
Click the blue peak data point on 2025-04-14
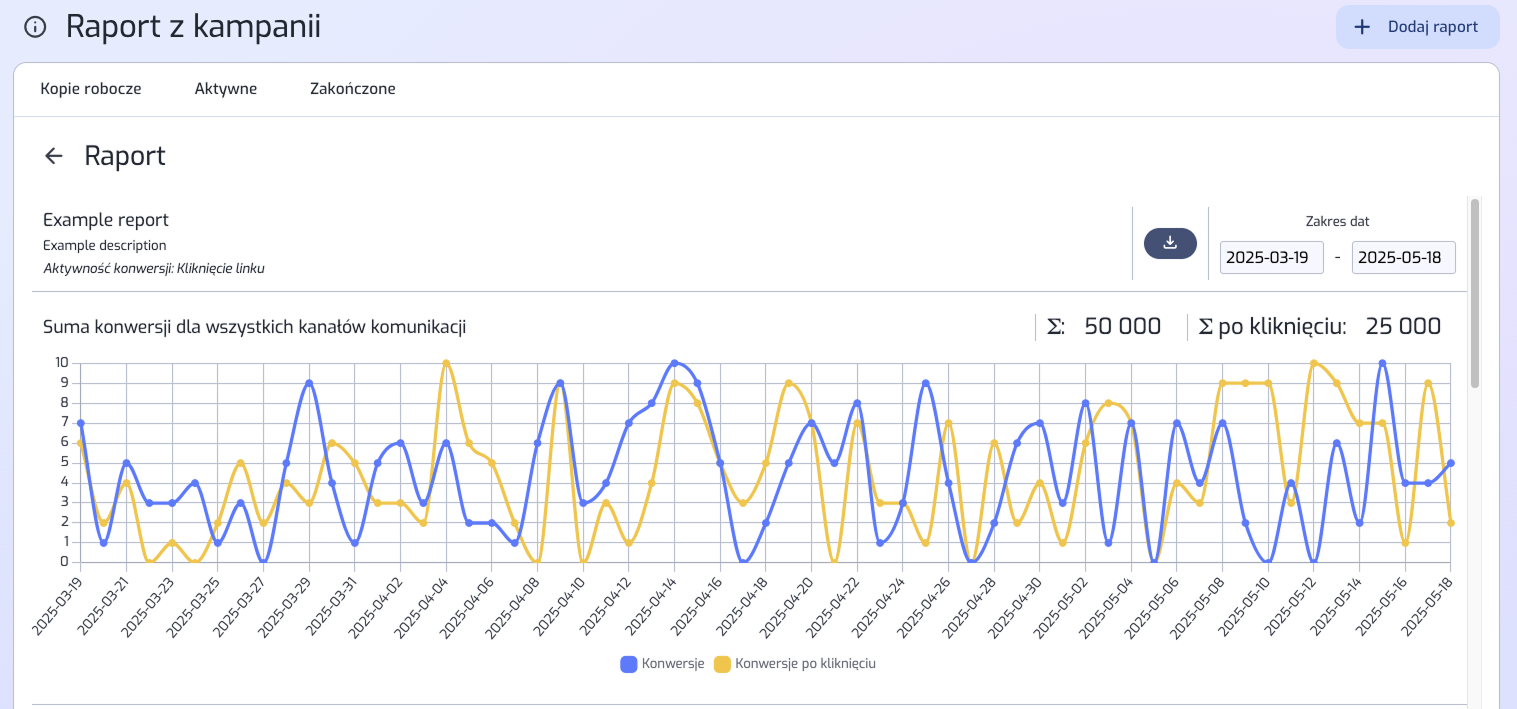[674, 363]
